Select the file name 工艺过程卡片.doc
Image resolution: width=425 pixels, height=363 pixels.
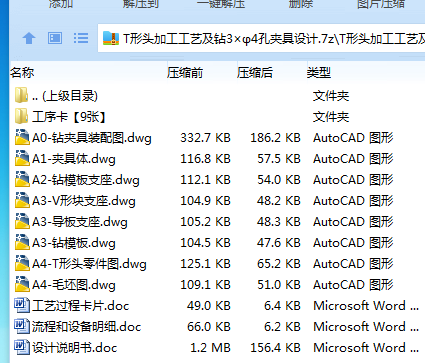pyautogui.click(x=80, y=306)
